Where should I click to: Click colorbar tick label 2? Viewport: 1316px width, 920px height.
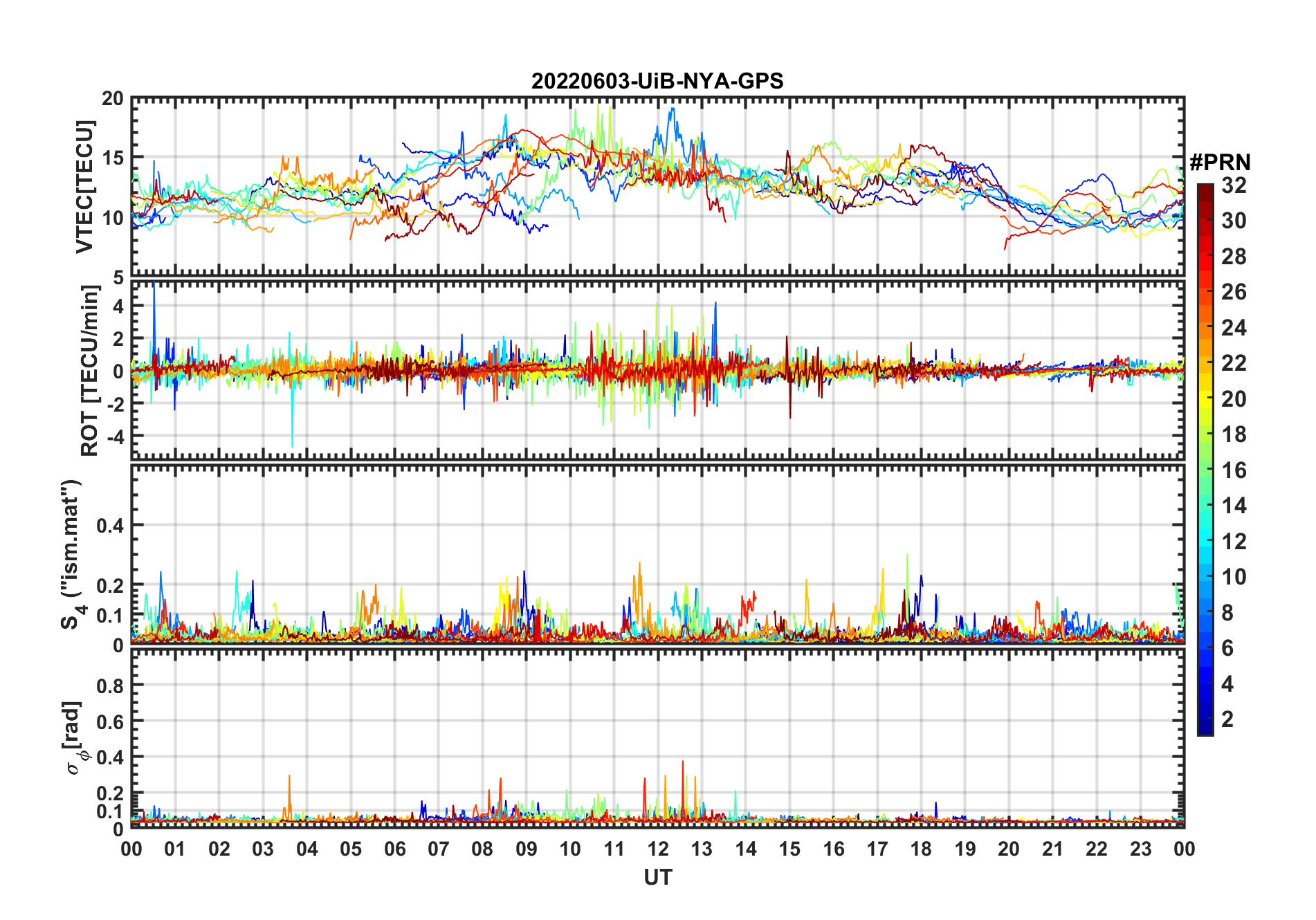[x=1227, y=719]
